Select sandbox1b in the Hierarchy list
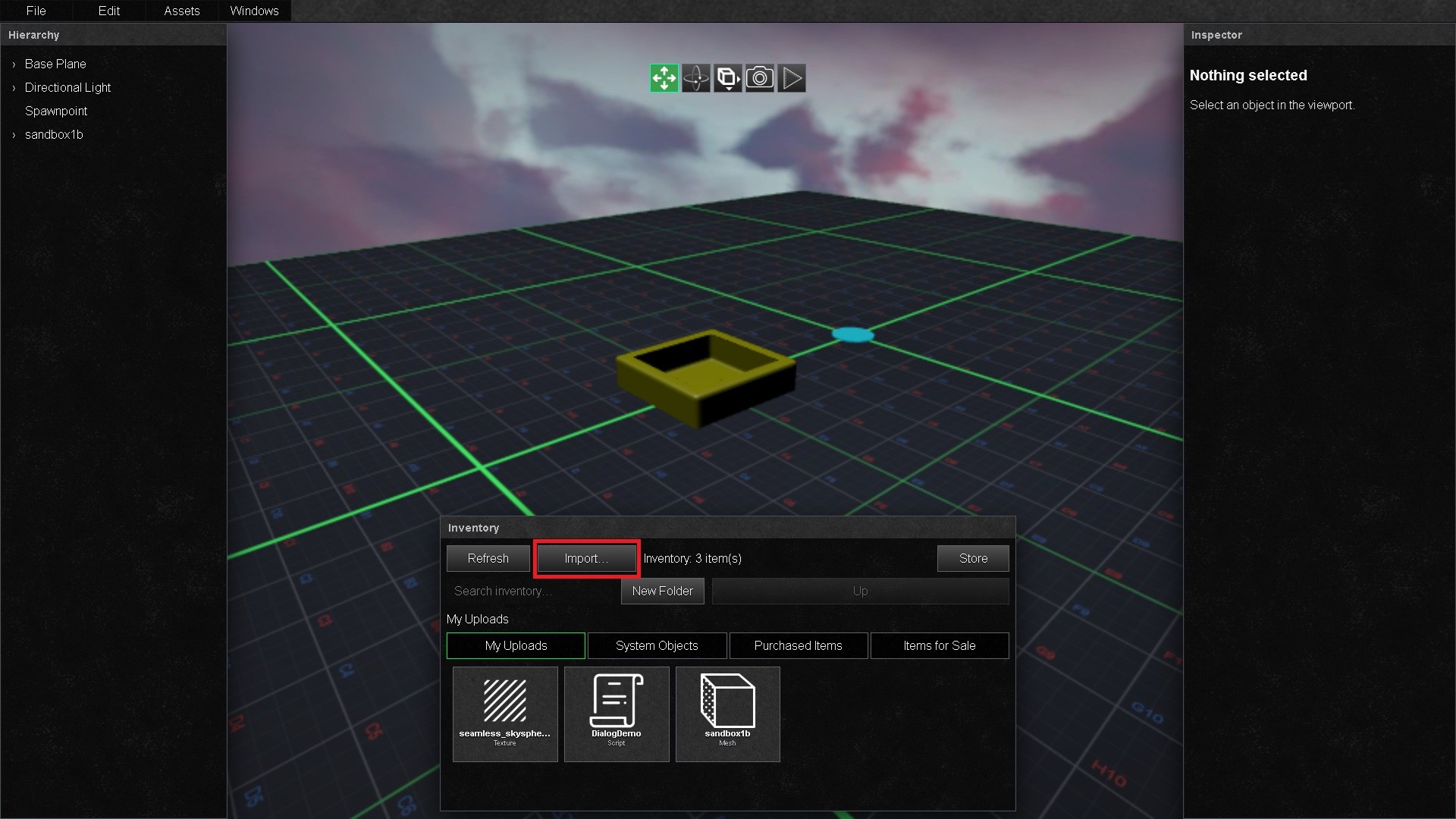Screen dimensions: 1456x819 [x=54, y=135]
